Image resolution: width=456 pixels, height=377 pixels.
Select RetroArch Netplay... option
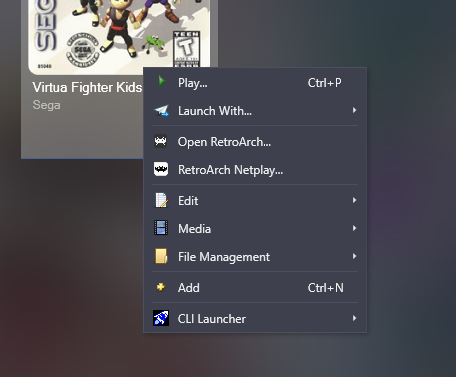[255, 170]
